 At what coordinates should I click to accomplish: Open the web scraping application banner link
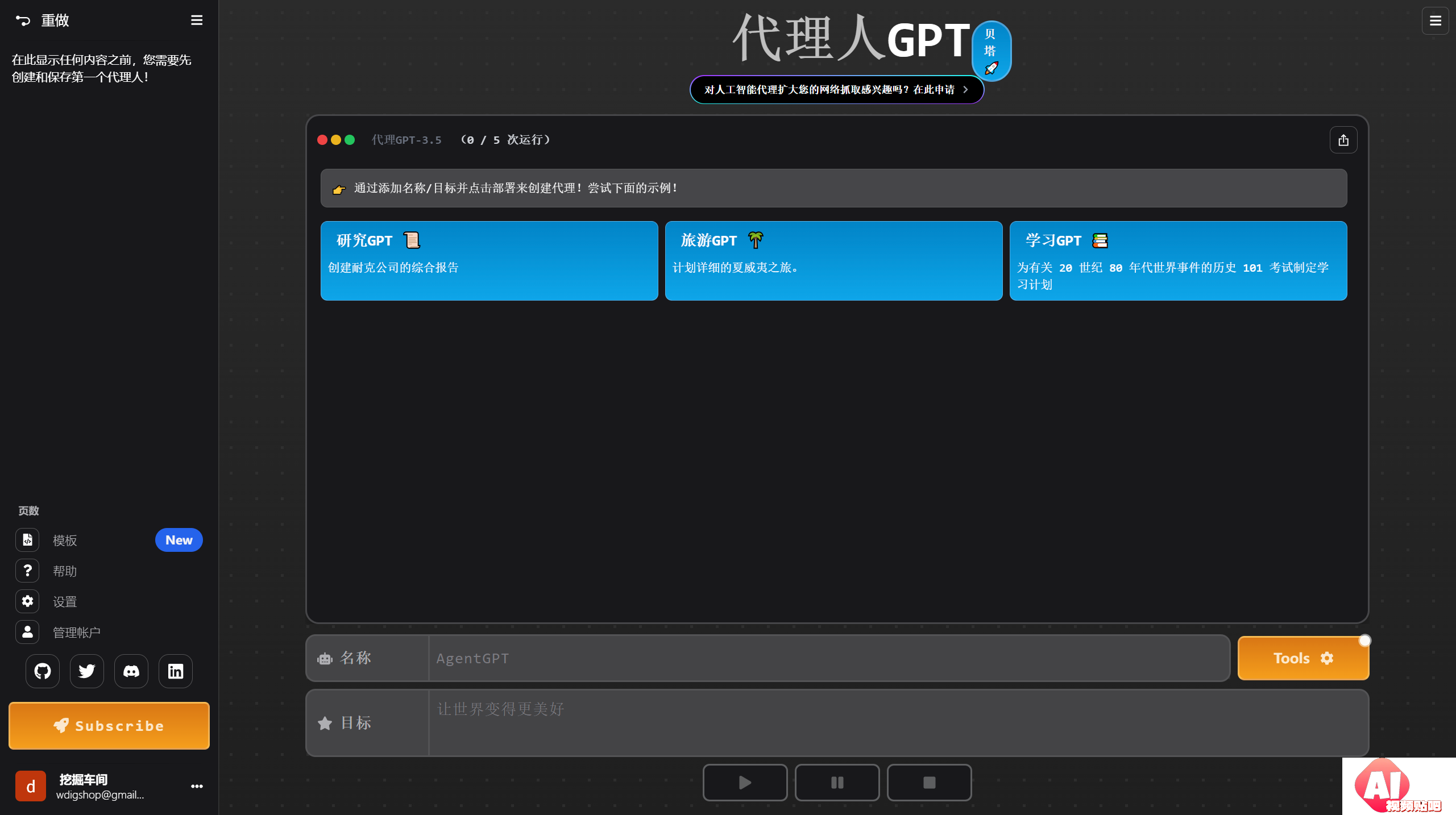coord(837,90)
